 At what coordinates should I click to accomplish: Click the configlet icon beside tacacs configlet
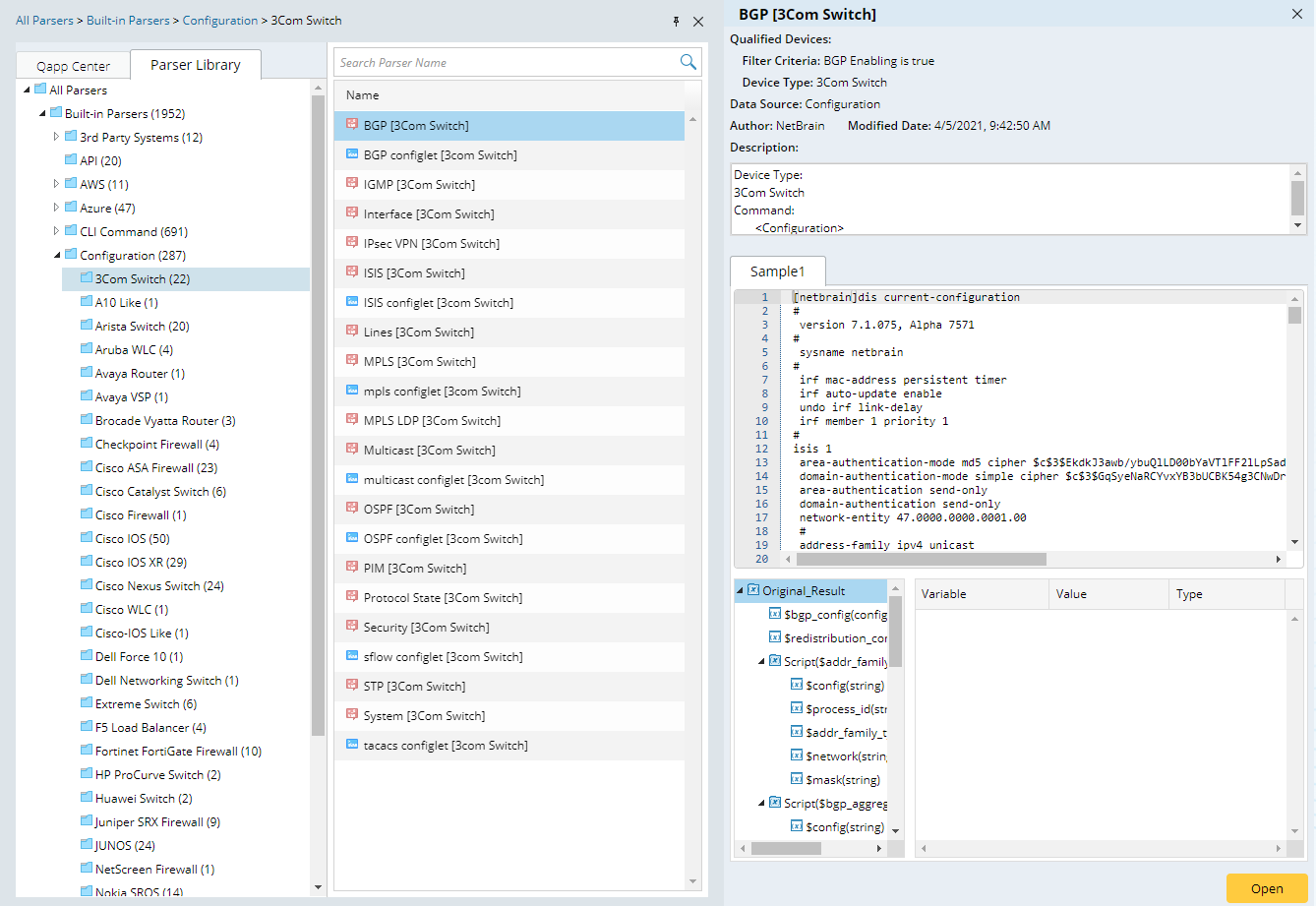click(353, 745)
